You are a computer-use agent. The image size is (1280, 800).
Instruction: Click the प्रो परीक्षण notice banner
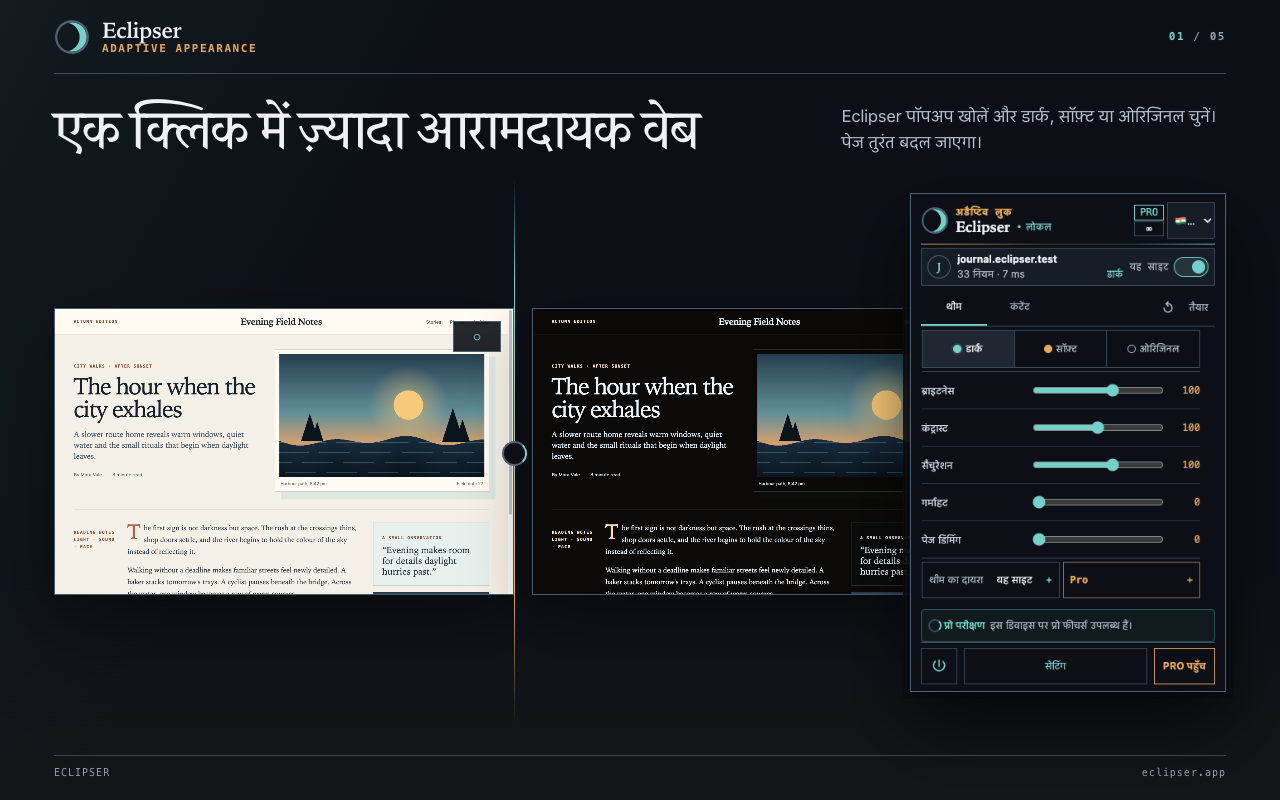tap(1068, 626)
